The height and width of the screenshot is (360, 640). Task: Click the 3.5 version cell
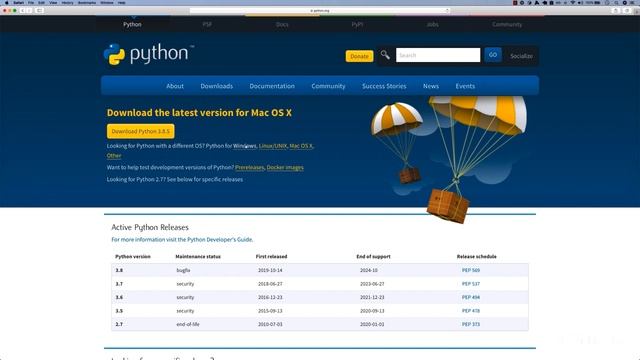point(119,311)
